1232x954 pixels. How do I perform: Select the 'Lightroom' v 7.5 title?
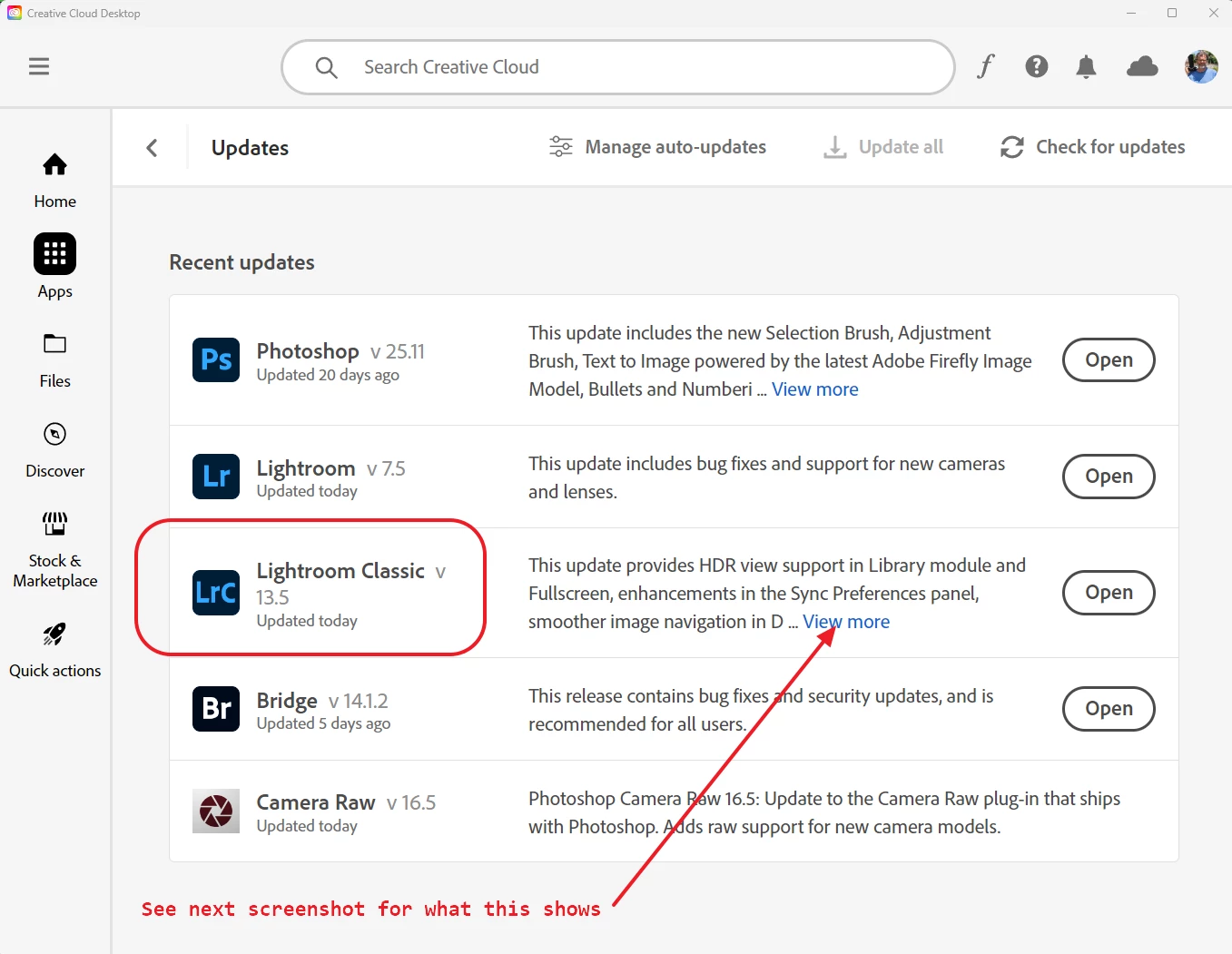pos(331,468)
